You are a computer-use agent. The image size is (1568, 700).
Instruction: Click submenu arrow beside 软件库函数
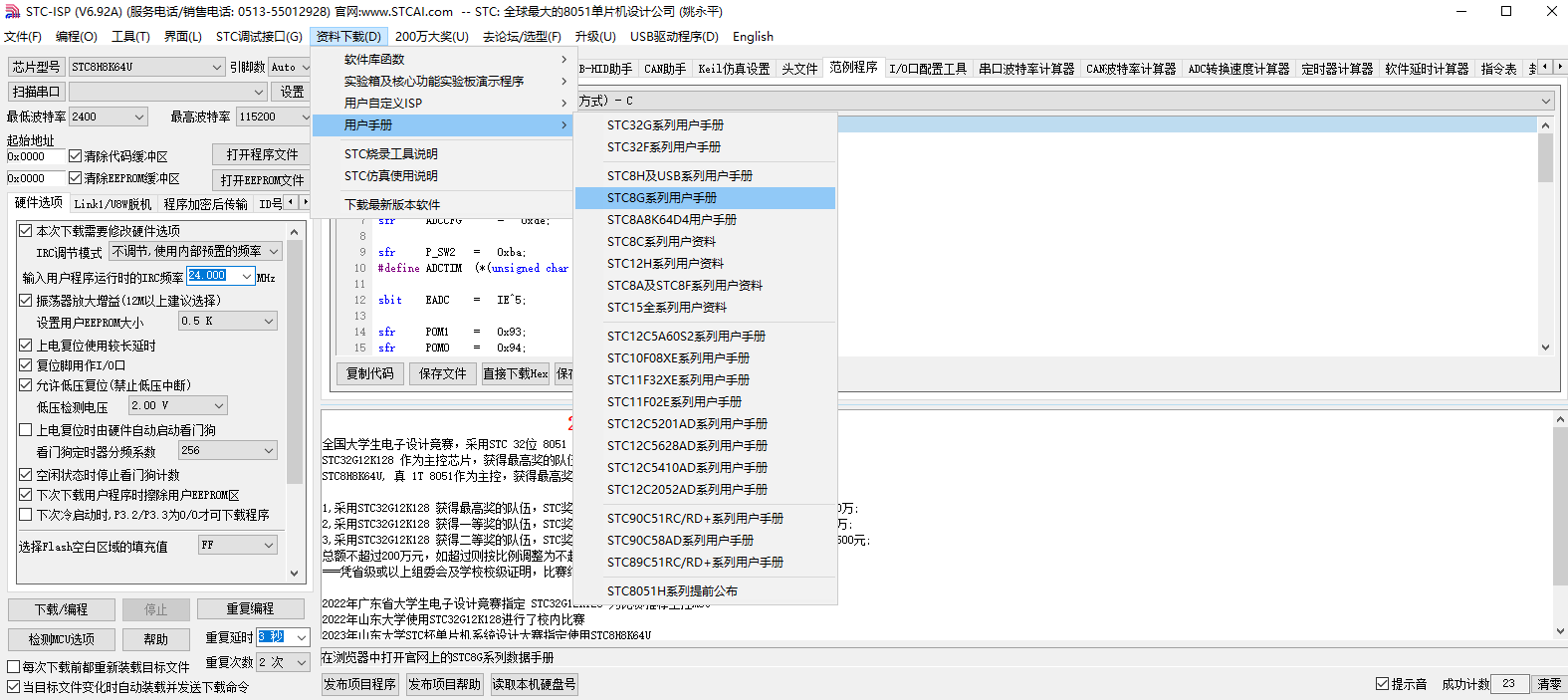coord(563,60)
